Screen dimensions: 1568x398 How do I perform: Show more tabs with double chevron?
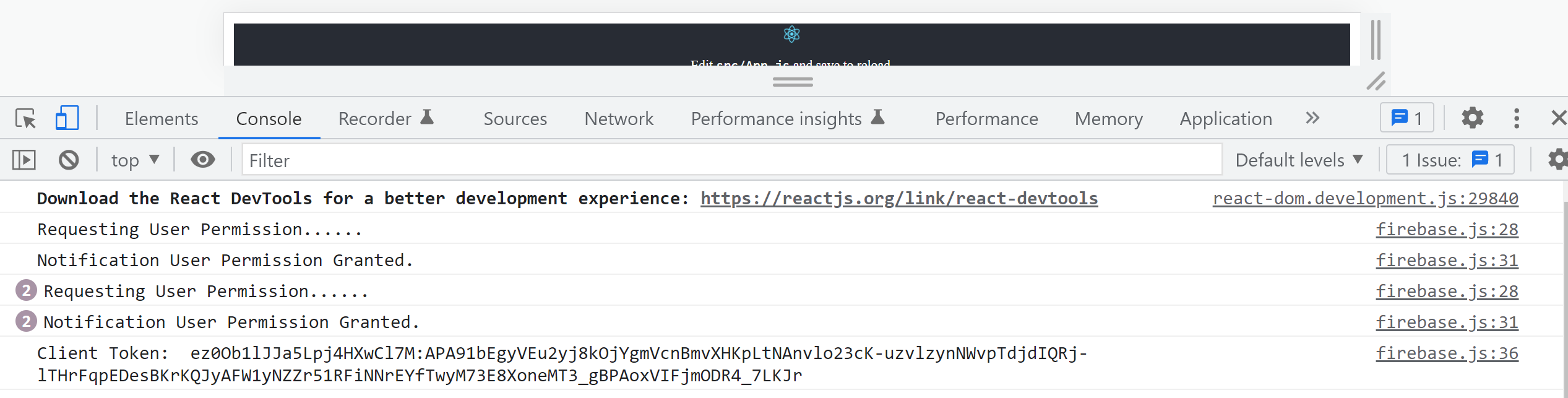tap(1312, 118)
